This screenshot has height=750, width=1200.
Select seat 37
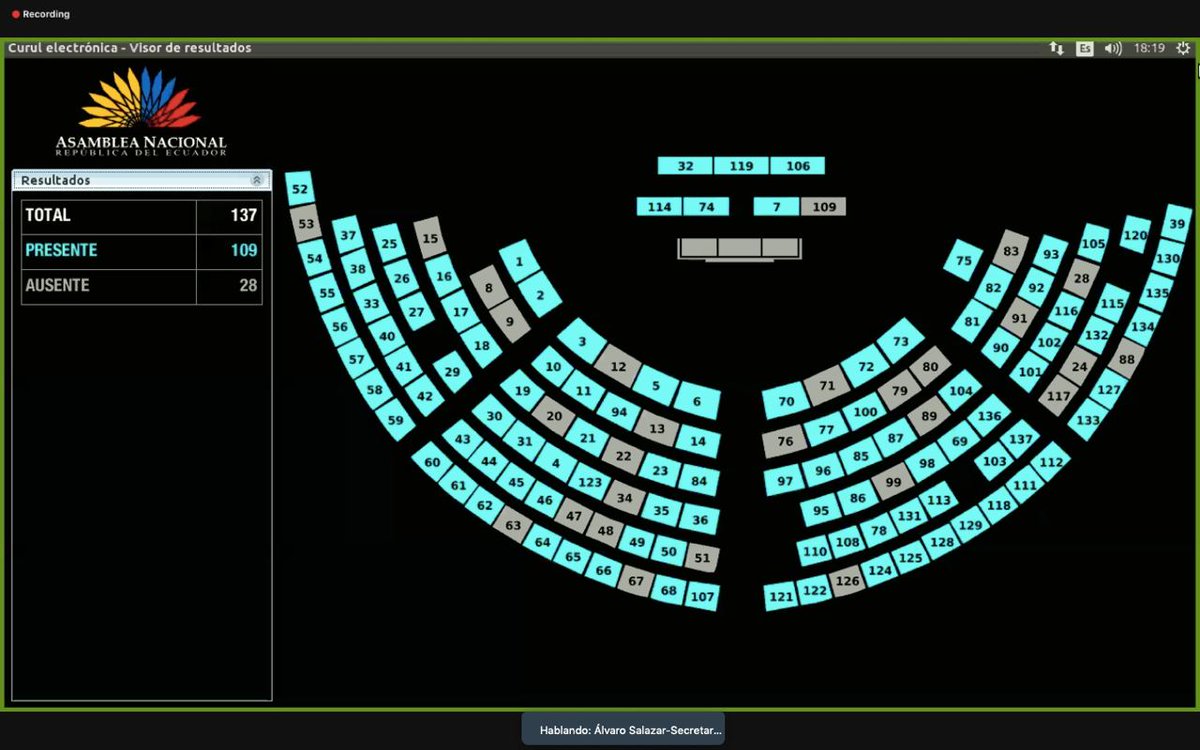tap(348, 235)
